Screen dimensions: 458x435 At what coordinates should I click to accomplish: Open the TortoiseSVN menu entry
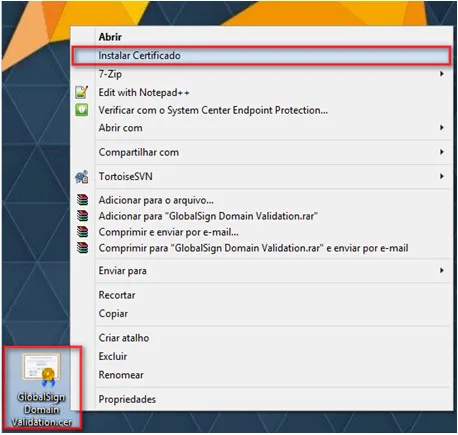tap(262, 176)
